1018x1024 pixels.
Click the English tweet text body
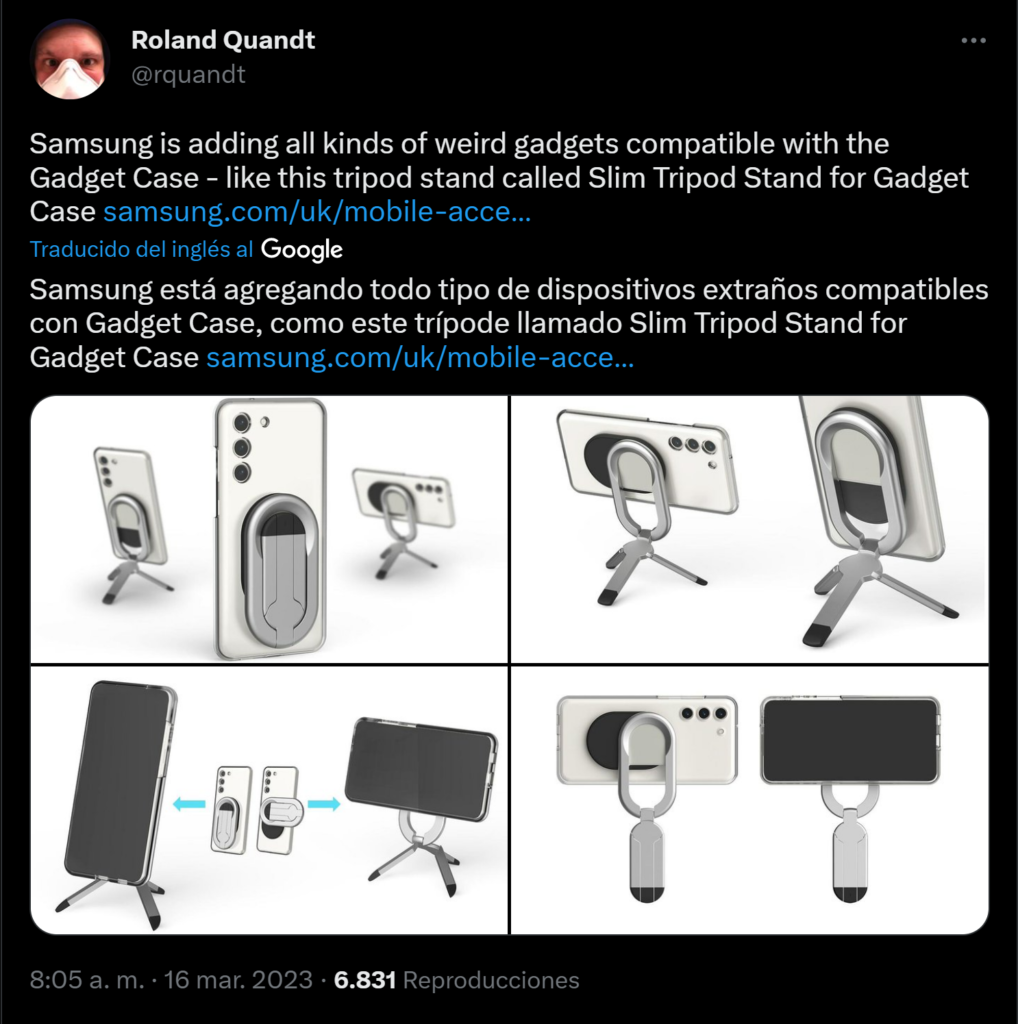click(x=499, y=178)
